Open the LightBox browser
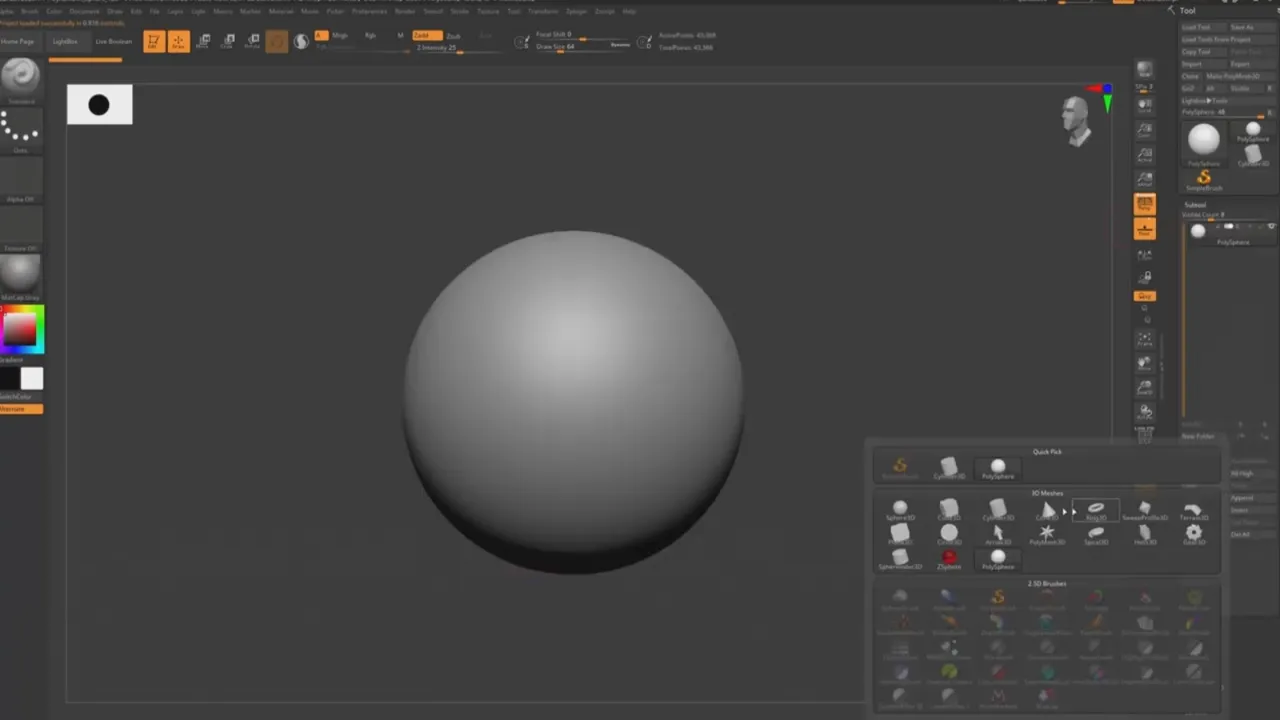The width and height of the screenshot is (1280, 720). tap(65, 42)
